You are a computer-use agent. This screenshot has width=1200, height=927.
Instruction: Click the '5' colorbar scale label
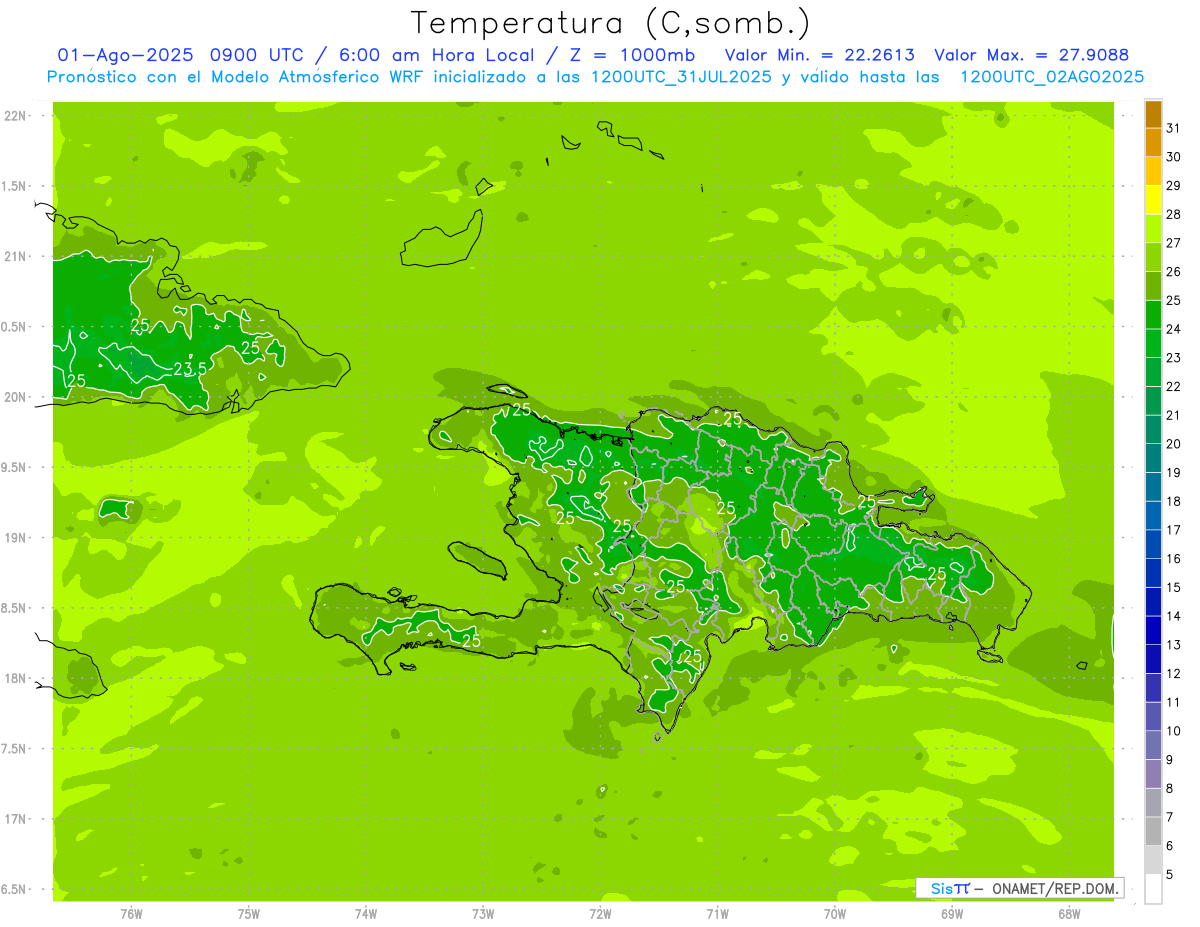1169,875
